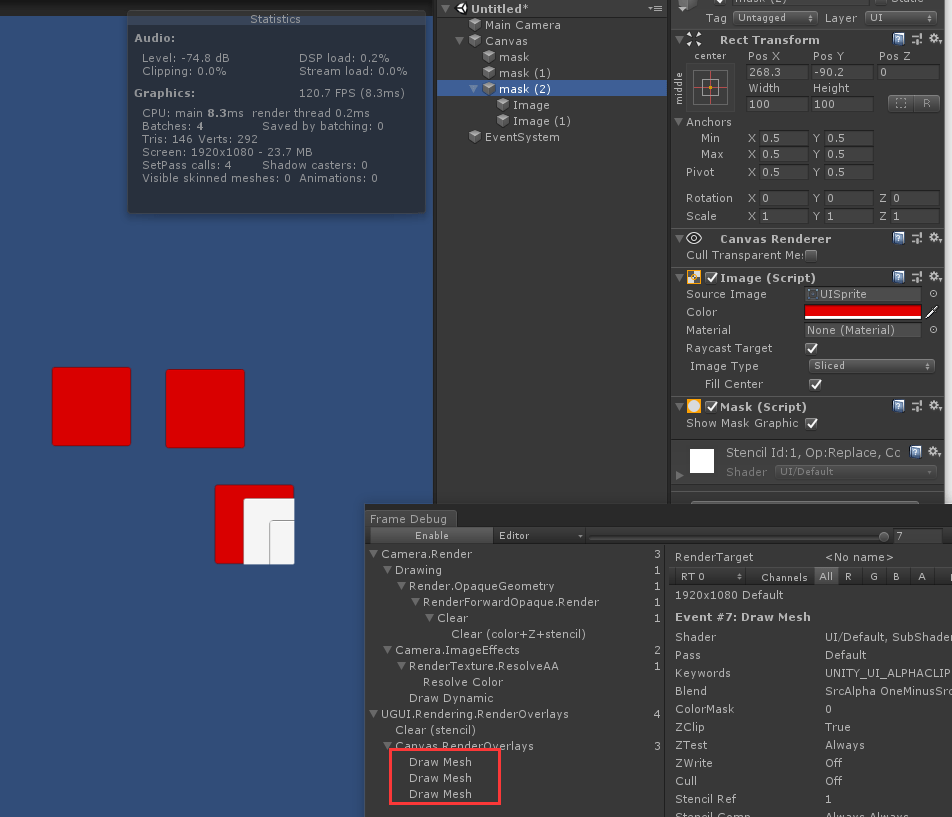Select All channels tab
The width and height of the screenshot is (952, 817).
[826, 577]
